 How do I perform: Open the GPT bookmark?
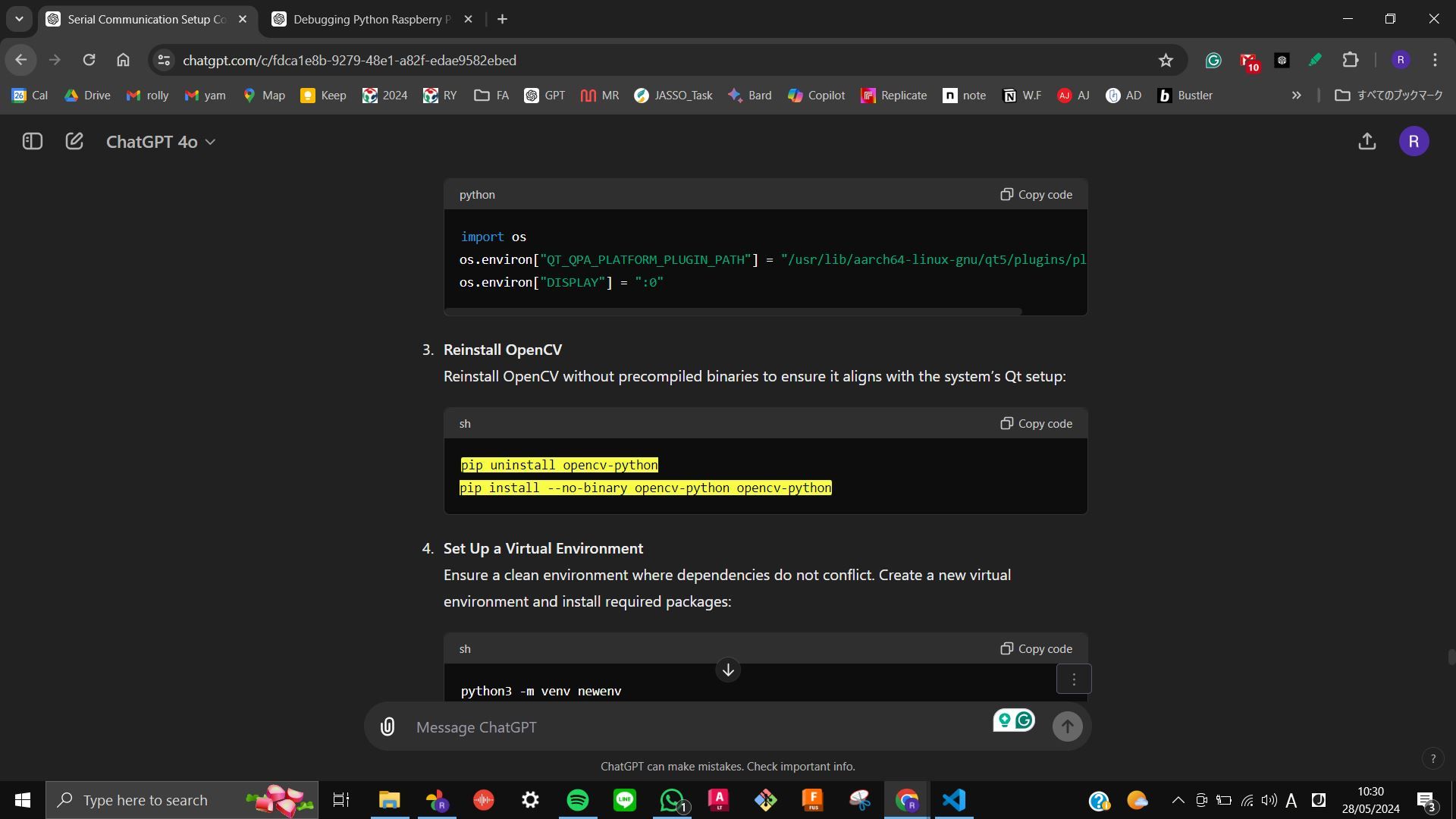[x=545, y=96]
